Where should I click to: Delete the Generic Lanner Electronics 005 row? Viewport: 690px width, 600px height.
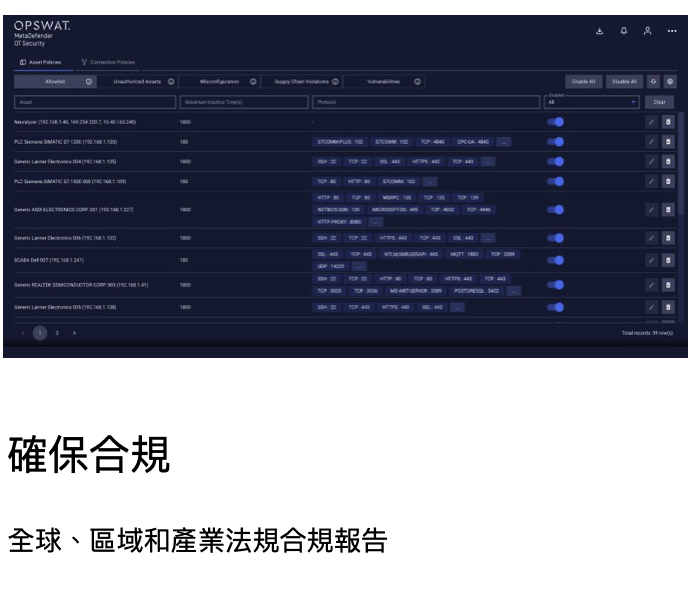click(668, 307)
